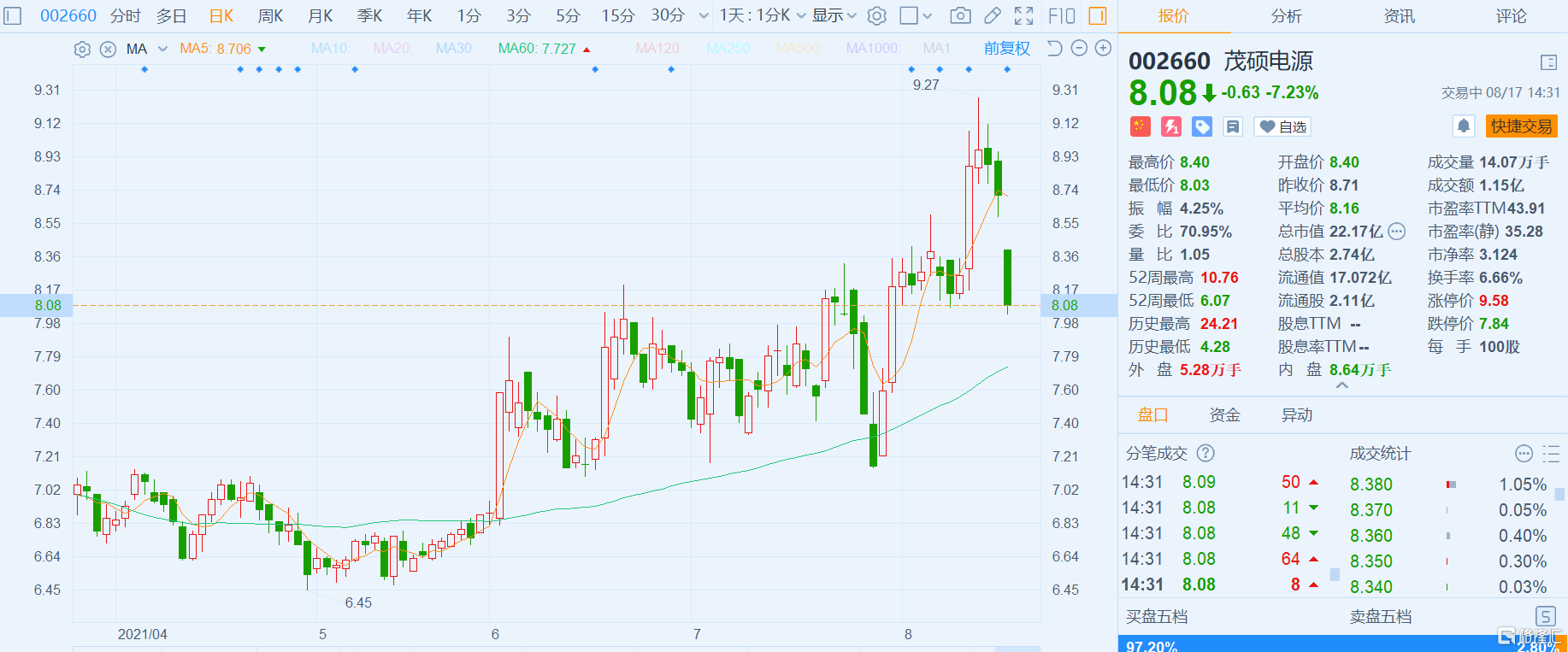Viewport: 1568px width, 652px height.
Task: Open the 显示 display dropdown
Action: click(x=834, y=15)
